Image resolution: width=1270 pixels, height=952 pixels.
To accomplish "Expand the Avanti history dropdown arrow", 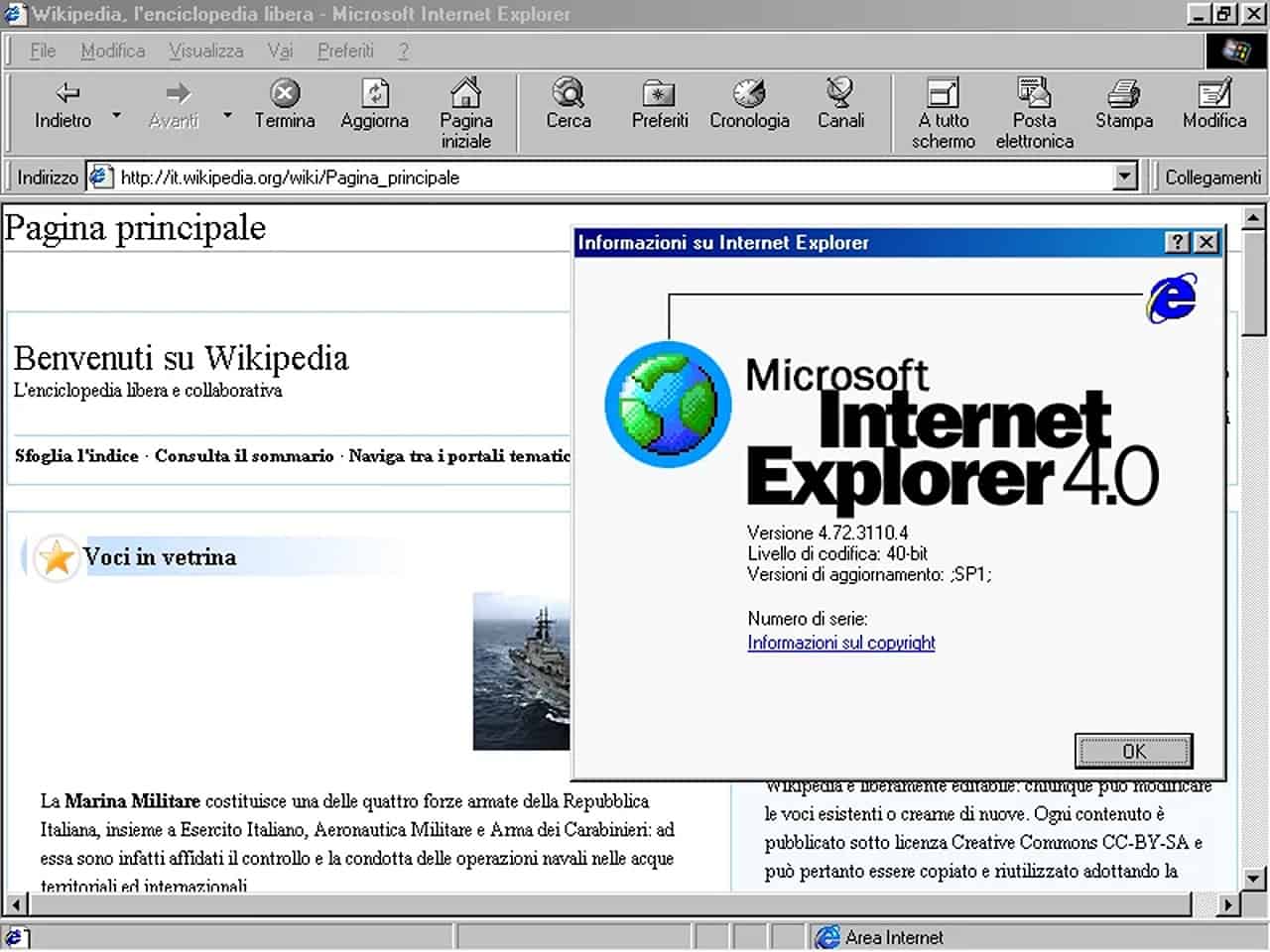I will [227, 116].
